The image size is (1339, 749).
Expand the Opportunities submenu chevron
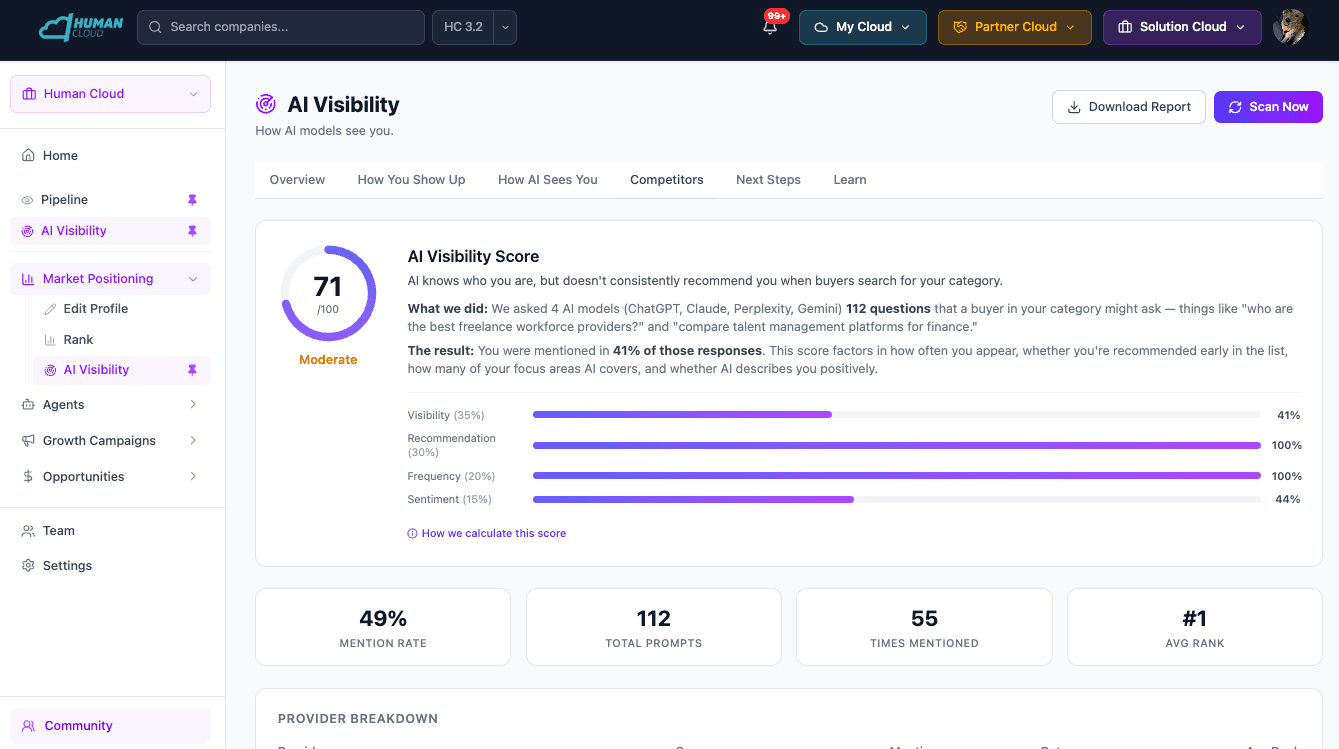[x=193, y=477]
